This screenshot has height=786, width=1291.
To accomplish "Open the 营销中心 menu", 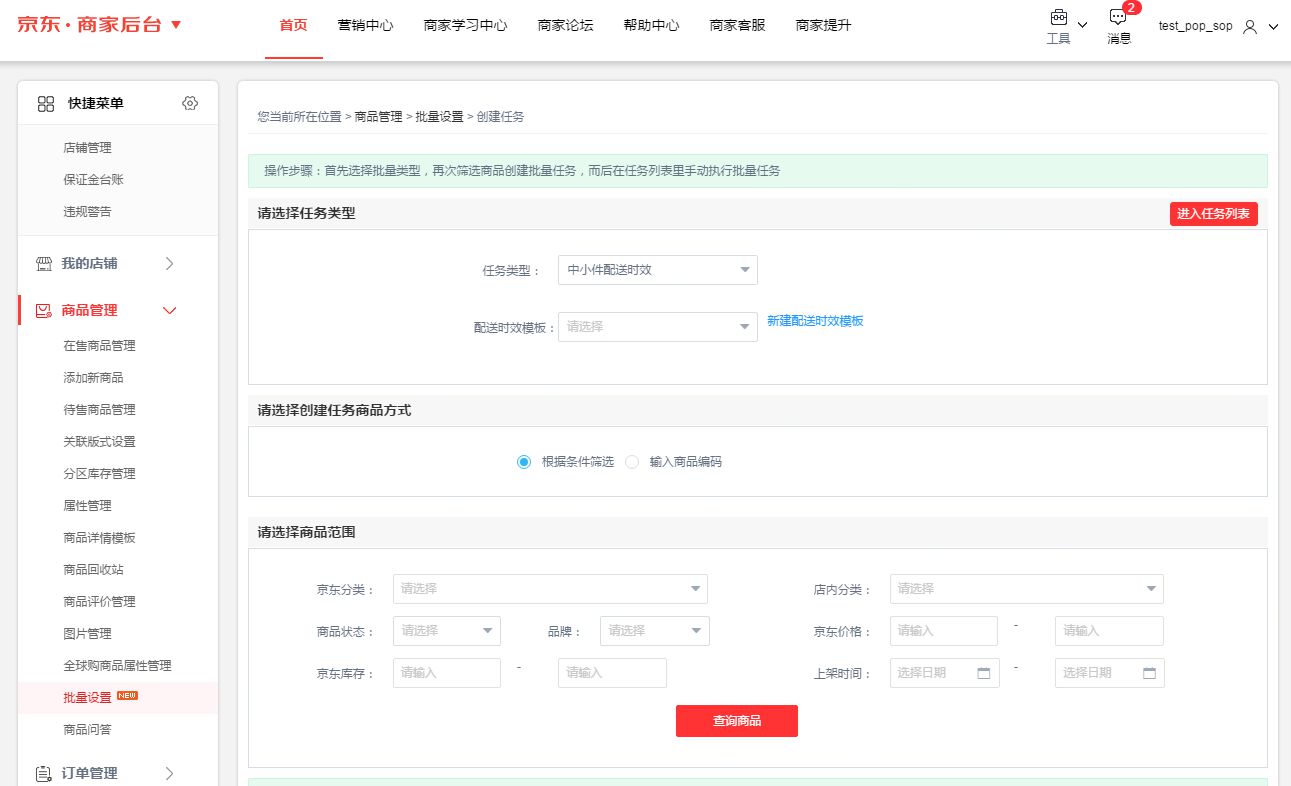I will click(x=366, y=26).
